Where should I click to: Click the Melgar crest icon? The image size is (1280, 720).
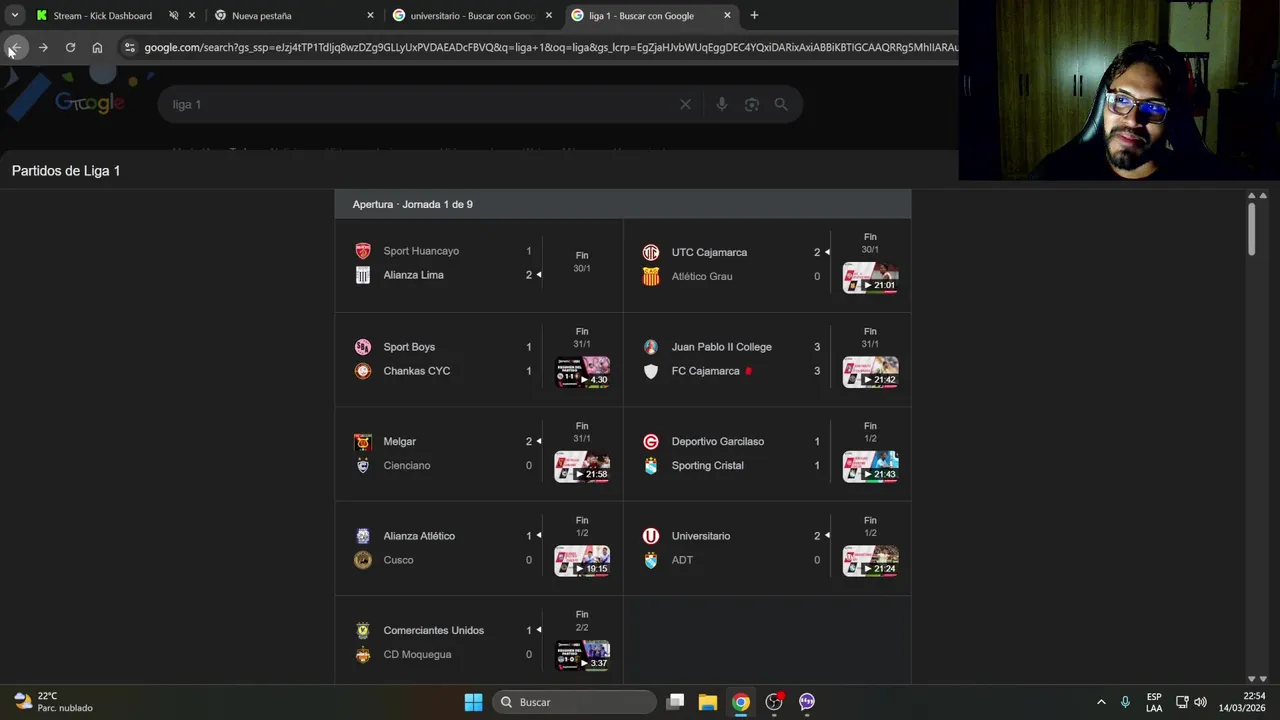tap(363, 442)
